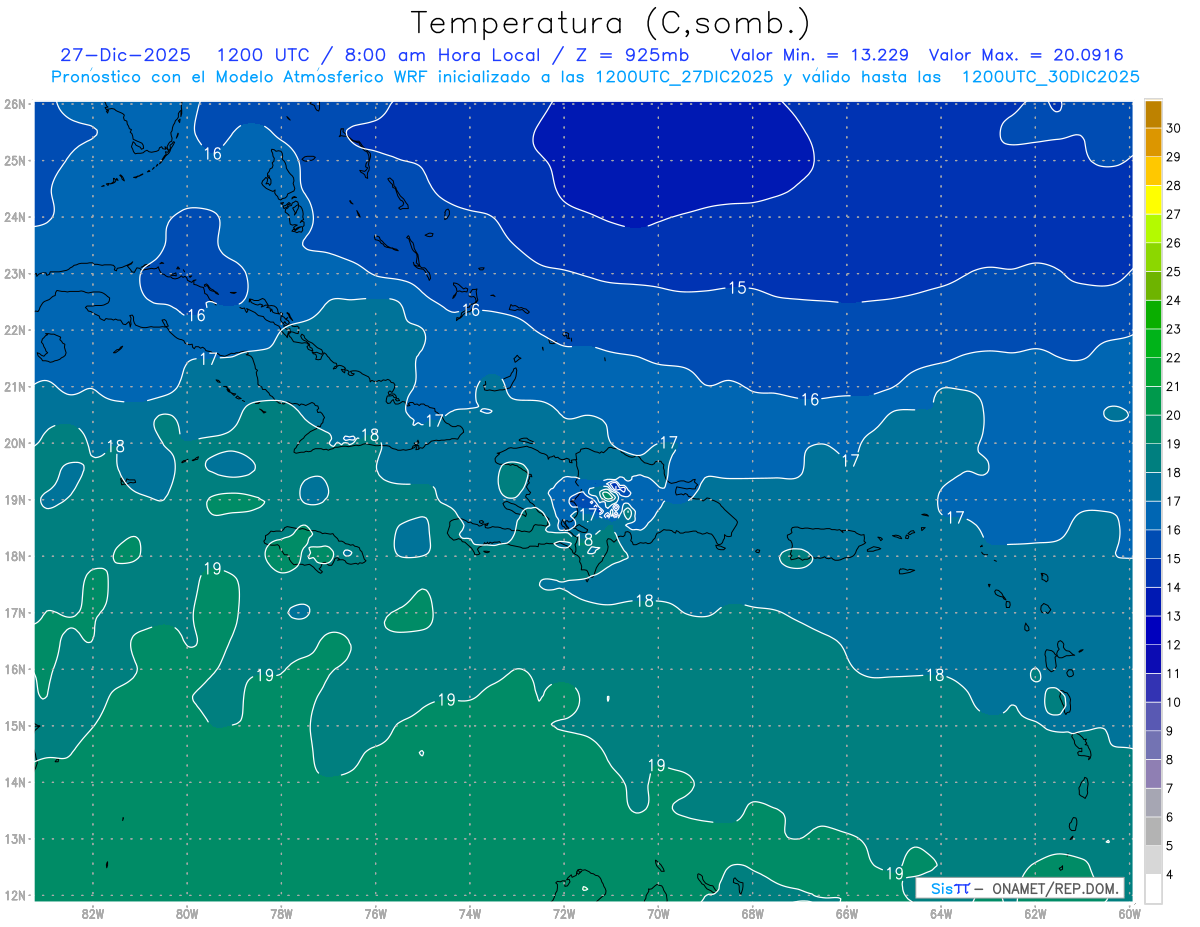The image size is (1200, 927).
Task: Click latitude axis label "12N"
Action: [x=14, y=895]
